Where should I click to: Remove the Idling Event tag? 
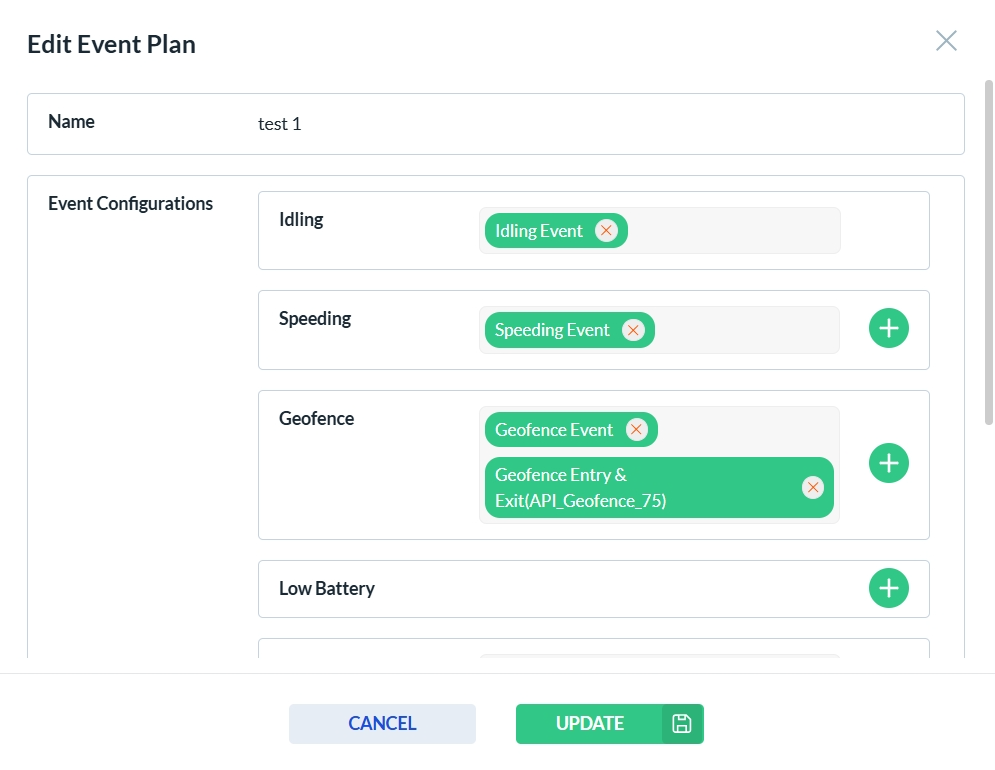(x=606, y=231)
